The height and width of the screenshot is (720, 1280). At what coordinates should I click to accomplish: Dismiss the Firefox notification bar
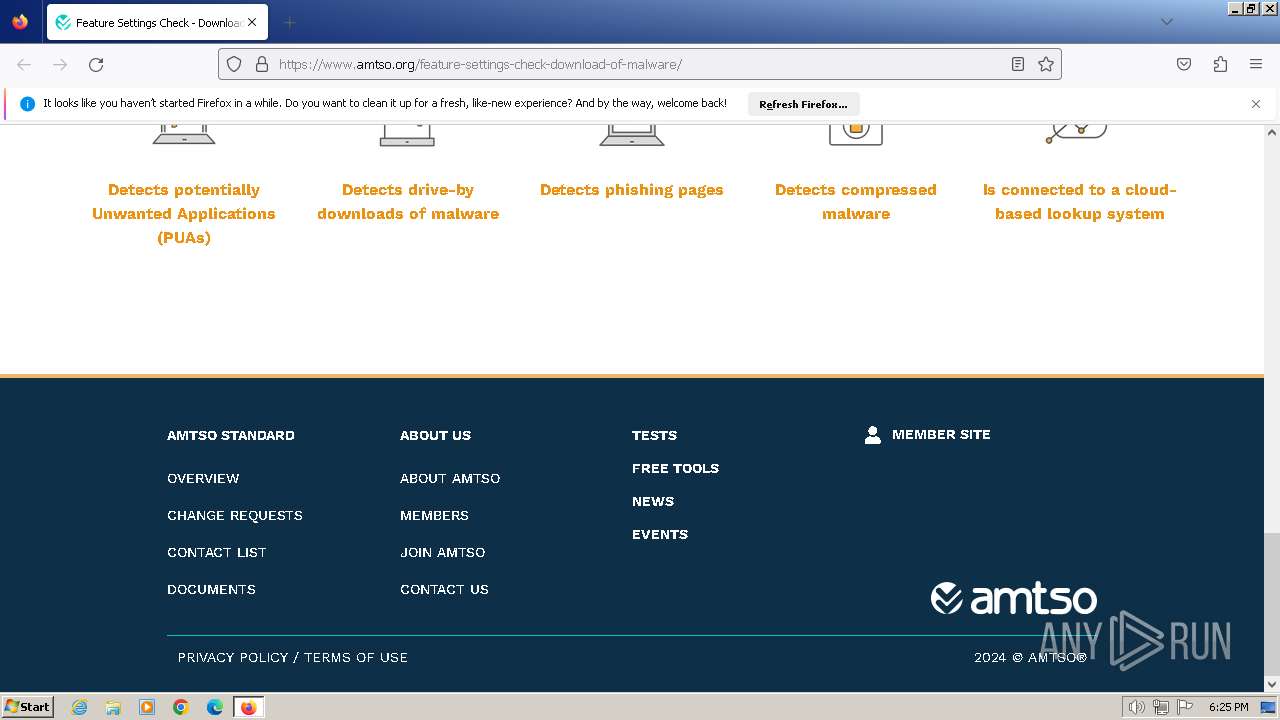coord(1256,104)
